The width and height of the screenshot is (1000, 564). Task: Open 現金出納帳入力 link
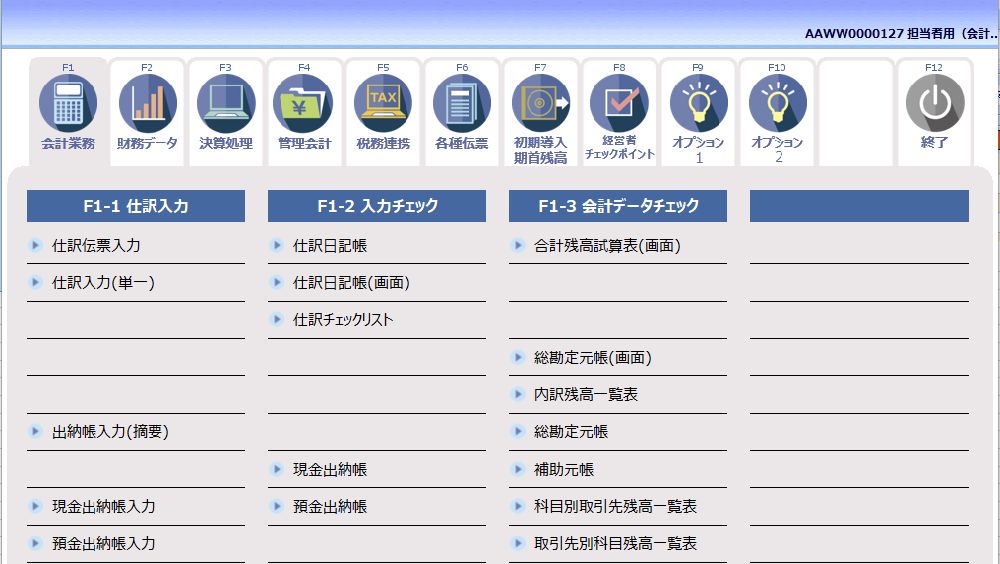tap(103, 507)
